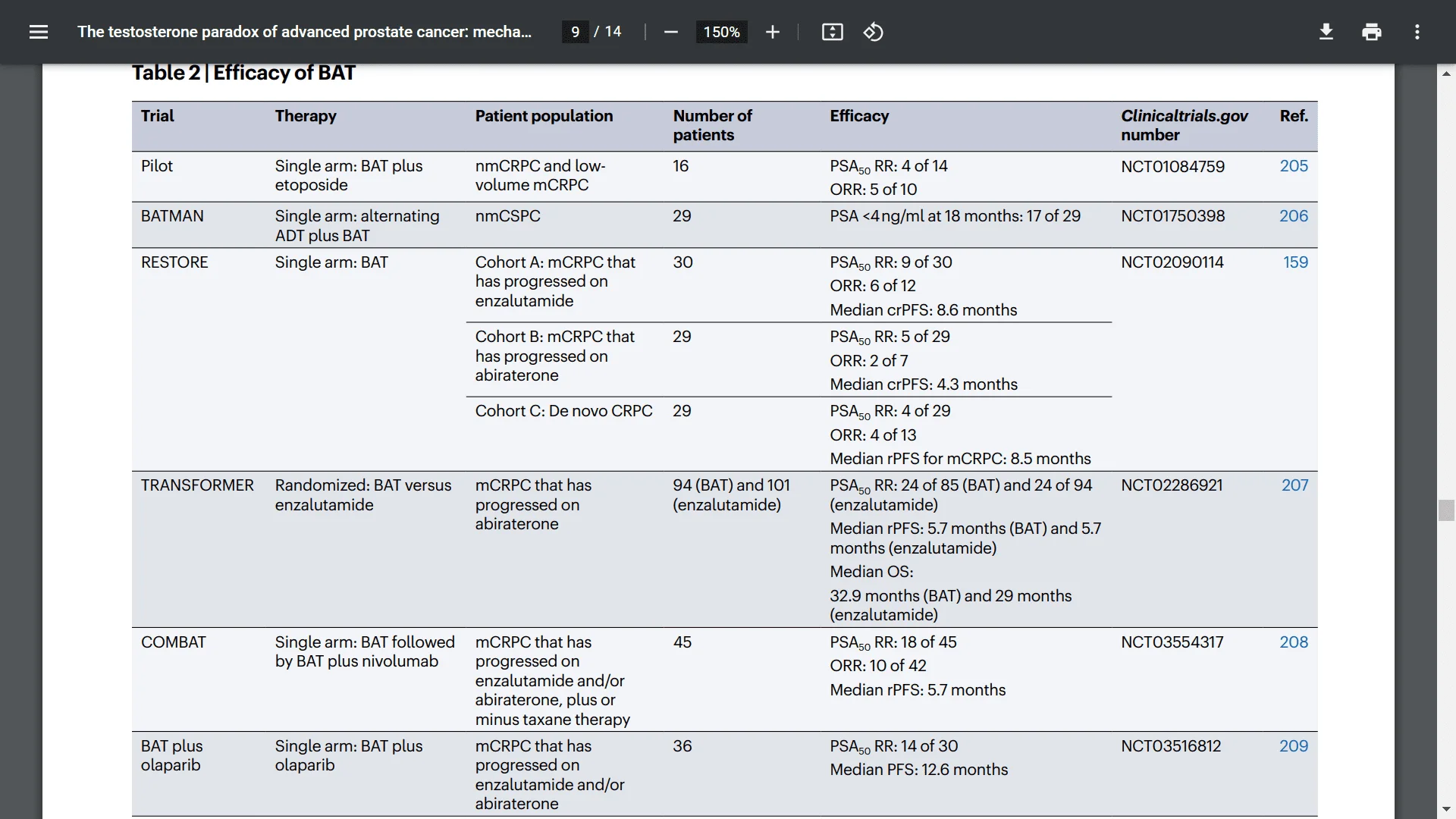
Task: Click the scrollbar up arrow
Action: click(x=1446, y=74)
